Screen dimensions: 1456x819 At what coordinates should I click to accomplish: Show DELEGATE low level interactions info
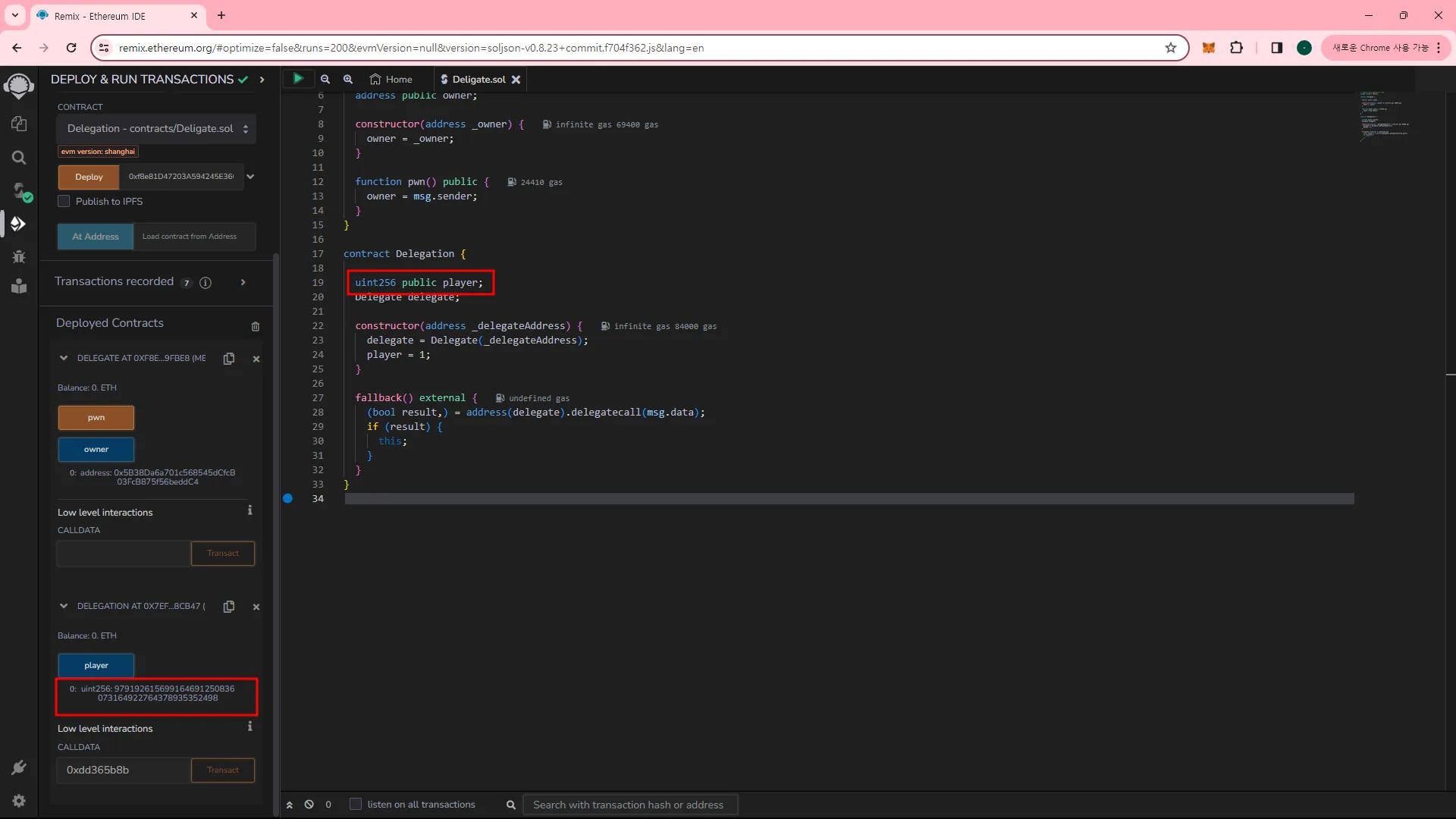click(x=249, y=510)
